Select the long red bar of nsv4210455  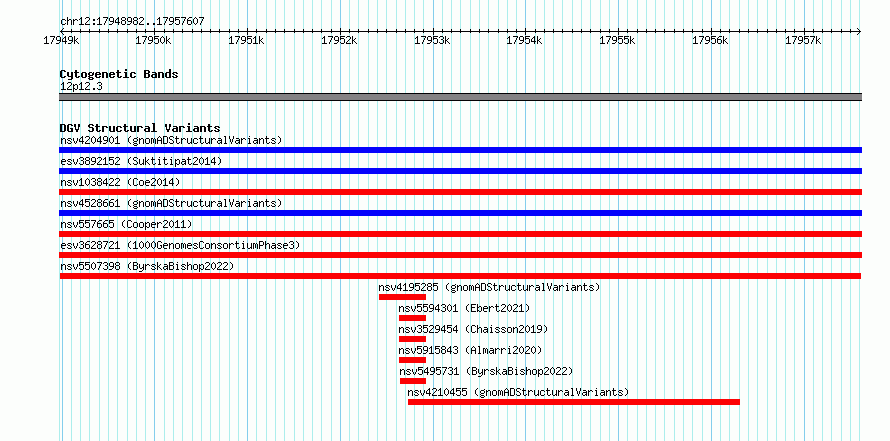coord(574,402)
